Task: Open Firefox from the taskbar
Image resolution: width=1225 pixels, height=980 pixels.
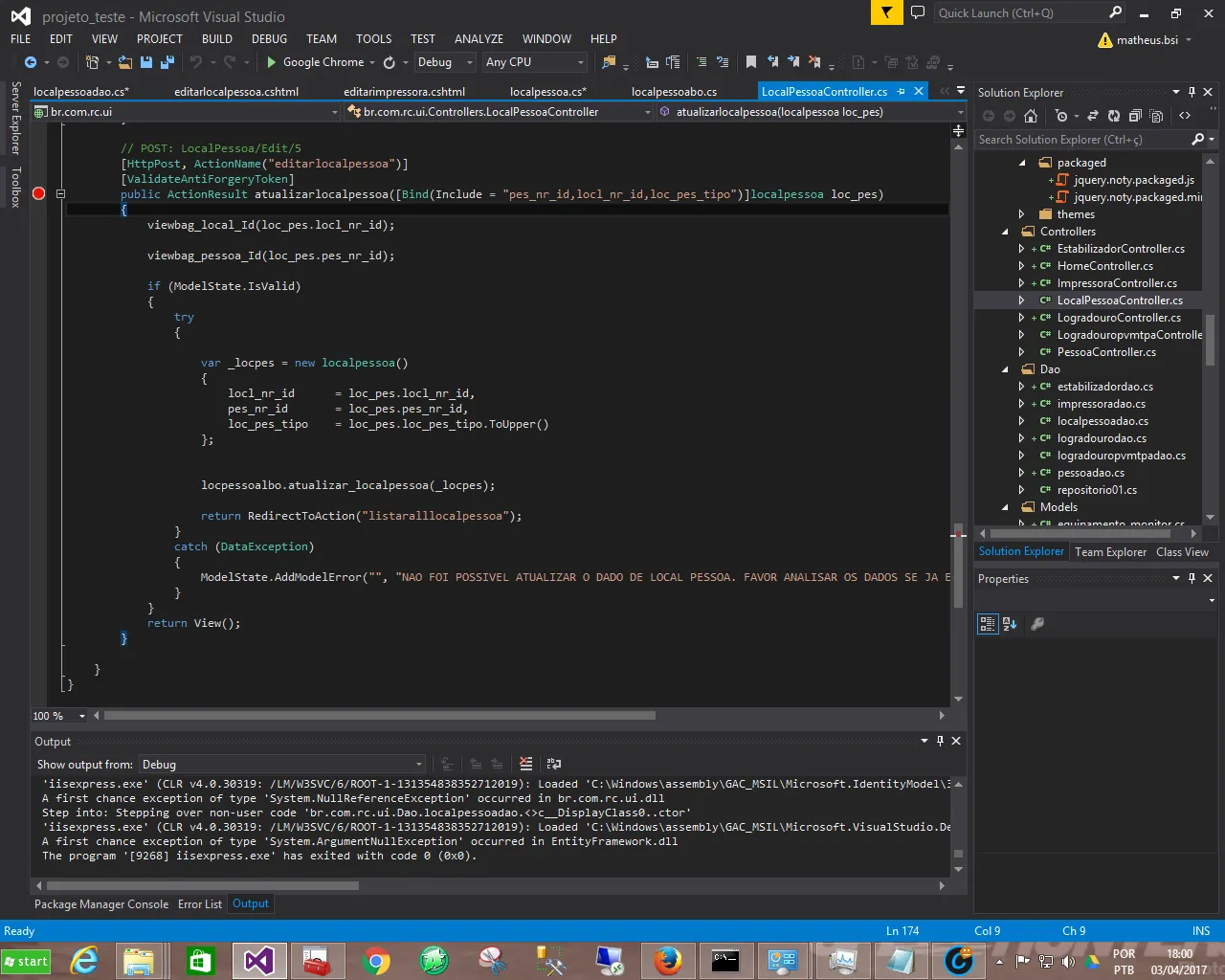Action: (x=667, y=960)
